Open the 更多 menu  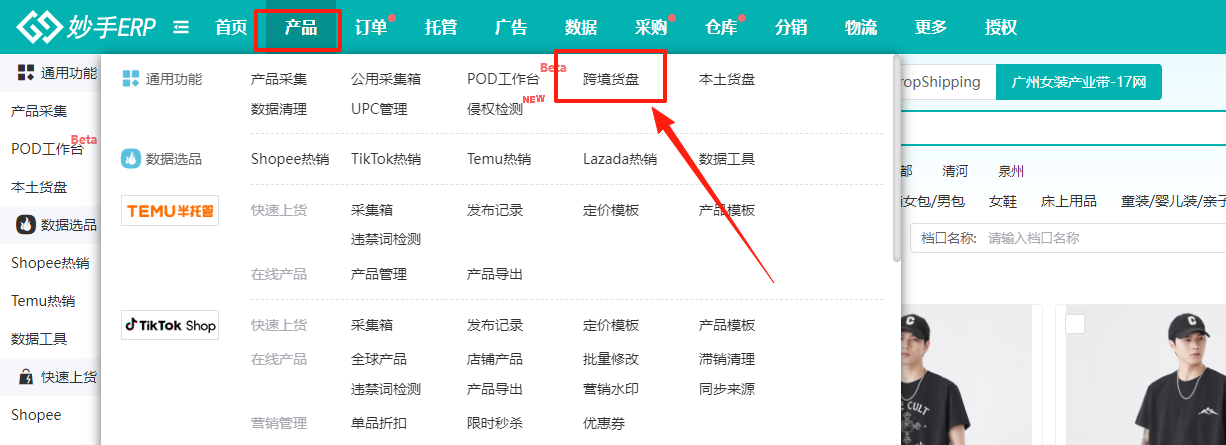coord(931,27)
